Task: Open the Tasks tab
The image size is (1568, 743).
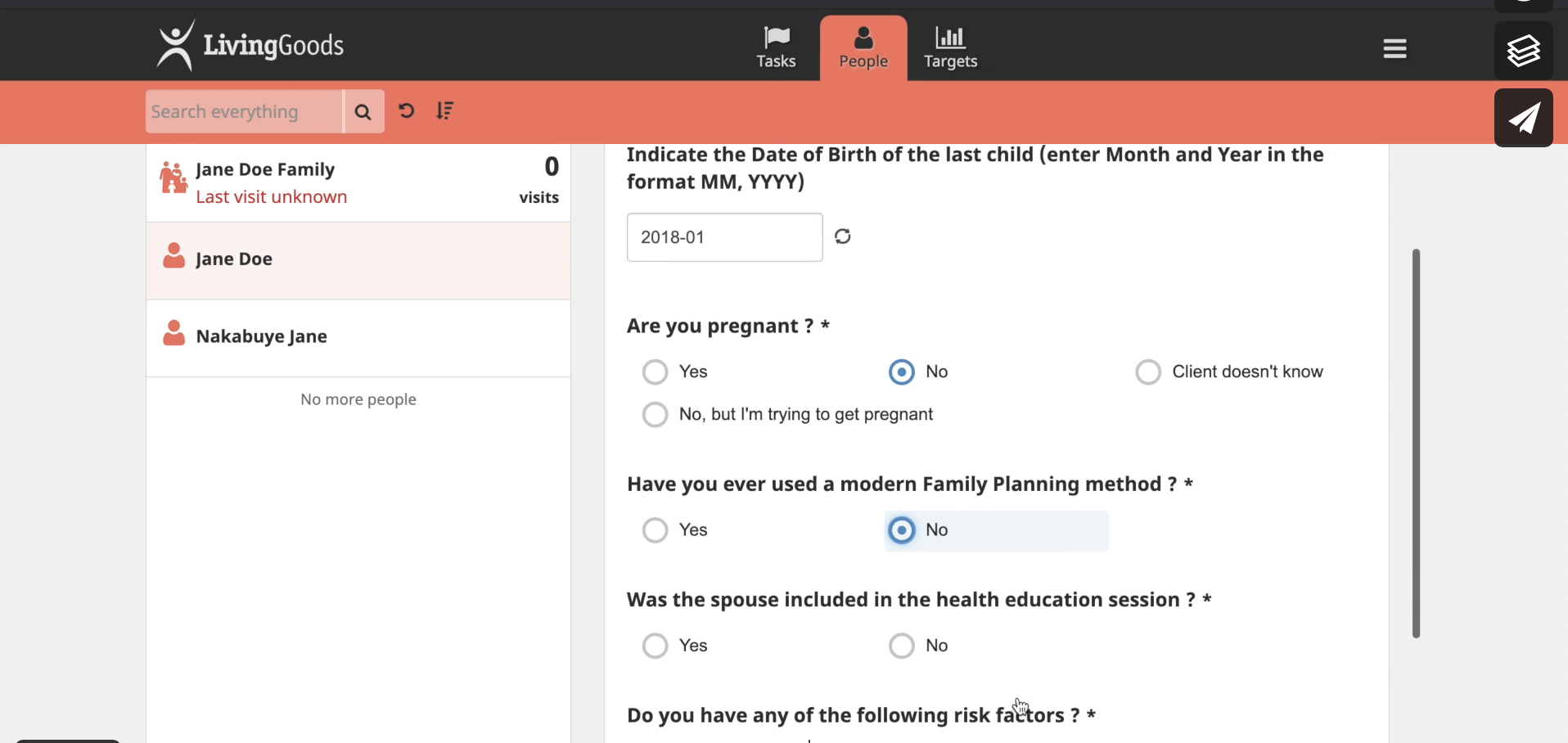Action: tap(776, 47)
